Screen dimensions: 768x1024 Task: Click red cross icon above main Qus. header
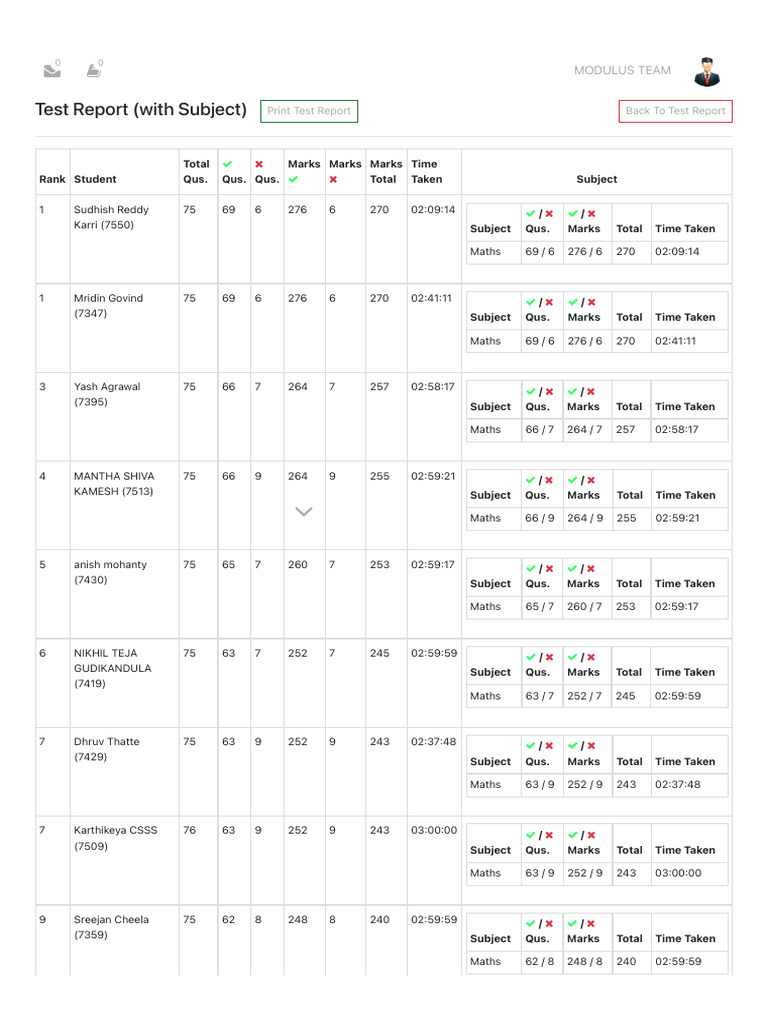coord(259,164)
